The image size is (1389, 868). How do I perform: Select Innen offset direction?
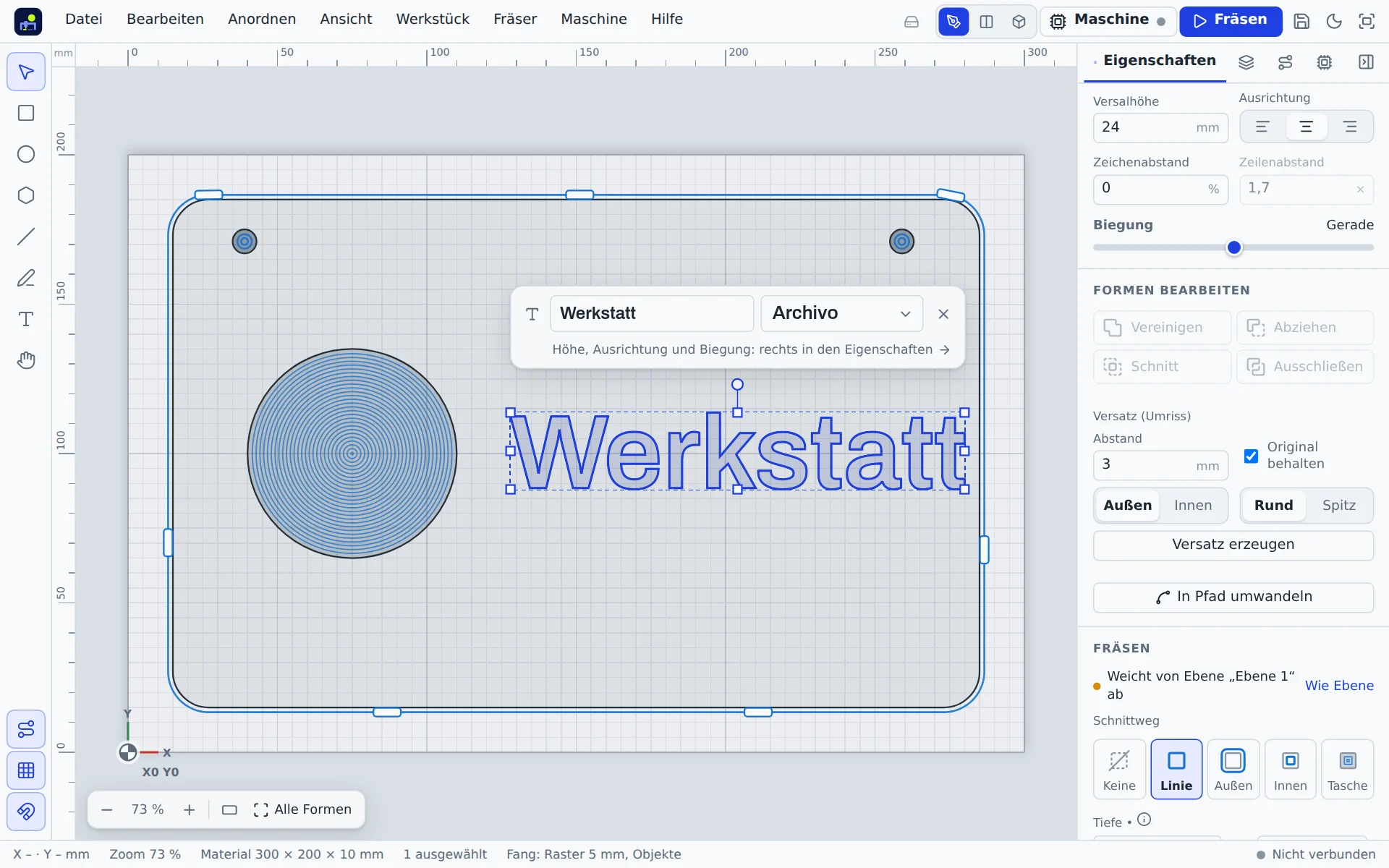pyautogui.click(x=1192, y=506)
